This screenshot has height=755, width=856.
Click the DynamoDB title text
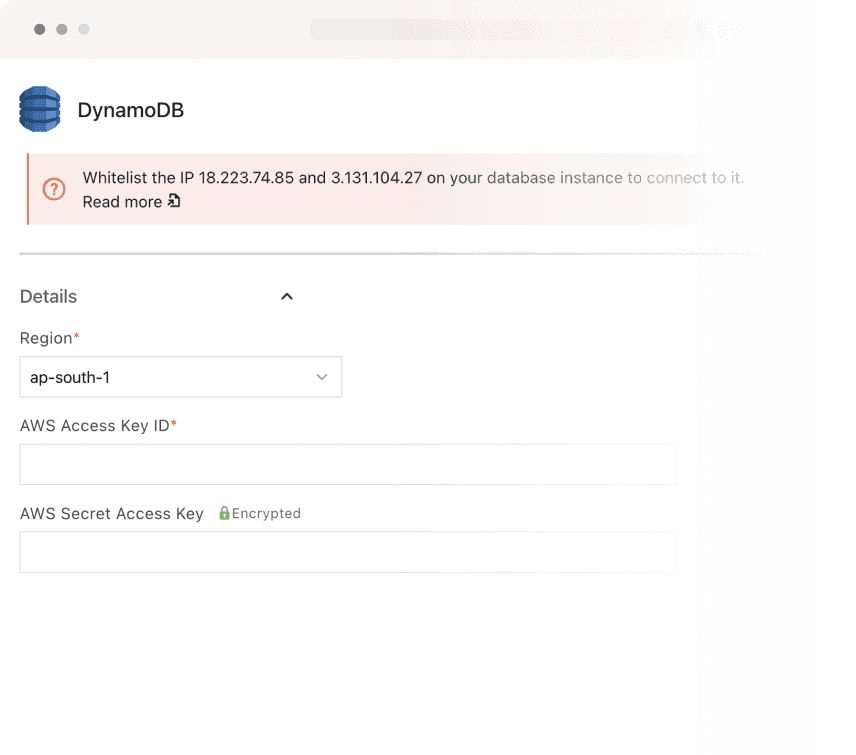coord(130,110)
